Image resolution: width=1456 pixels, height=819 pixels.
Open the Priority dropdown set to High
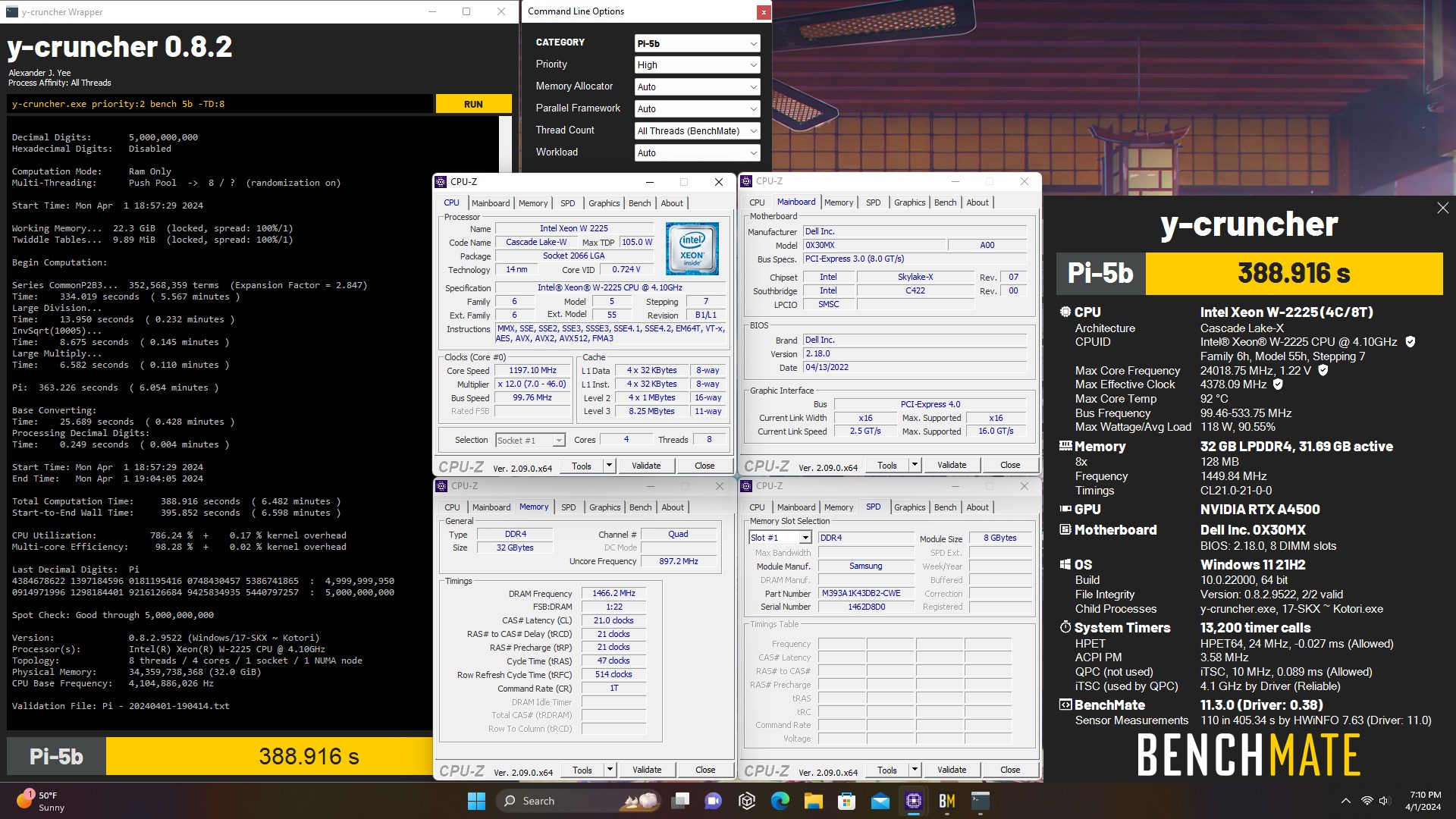(x=697, y=65)
